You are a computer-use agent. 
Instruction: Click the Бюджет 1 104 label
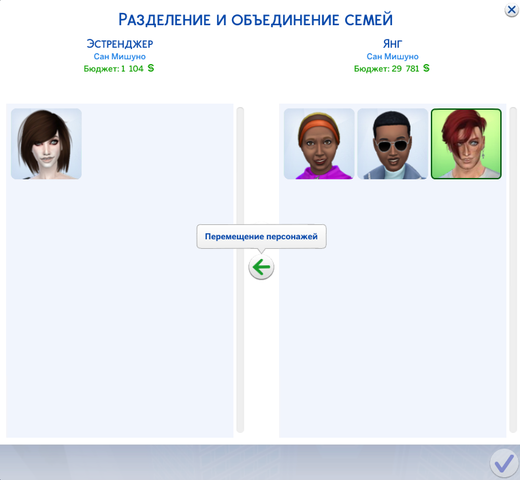[x=119, y=69]
